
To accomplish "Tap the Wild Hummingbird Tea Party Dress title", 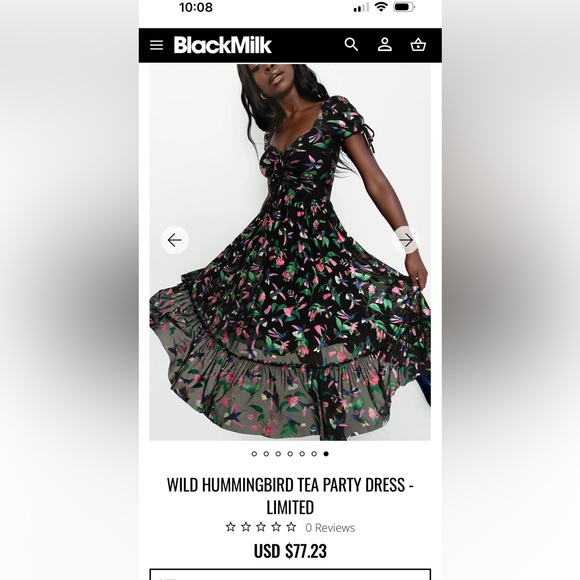I will point(290,496).
